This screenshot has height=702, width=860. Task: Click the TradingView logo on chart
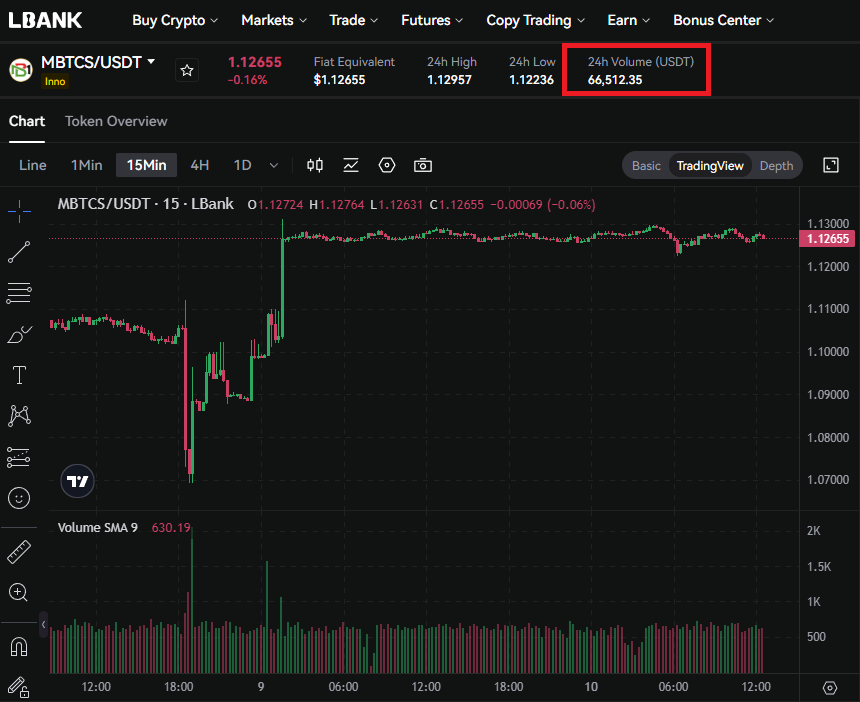[x=77, y=481]
